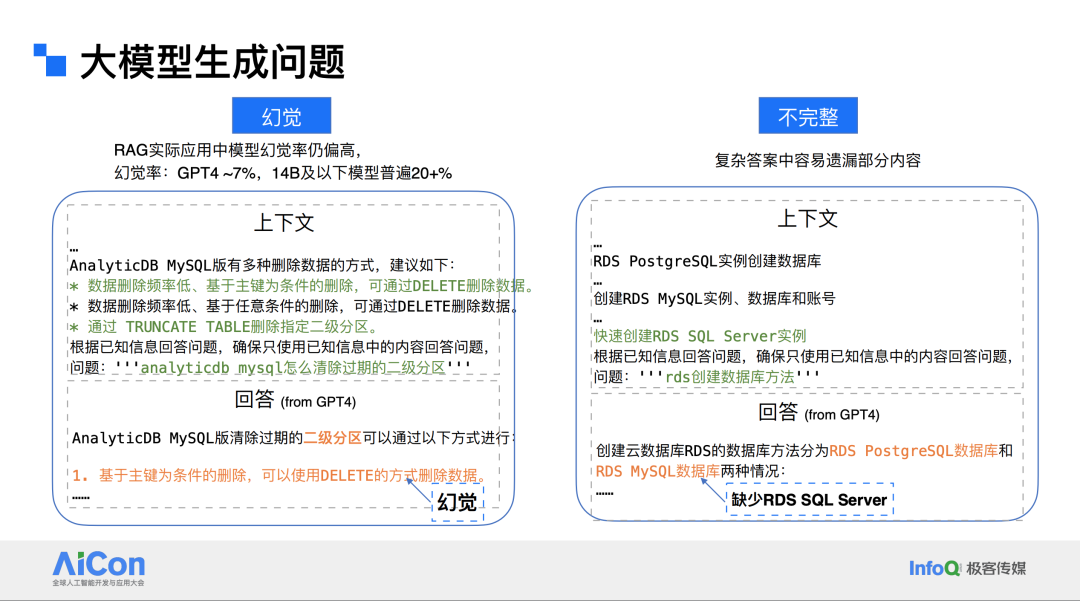Click the InfoQ 极客传媒 logo
1080x601 pixels.
(967, 568)
